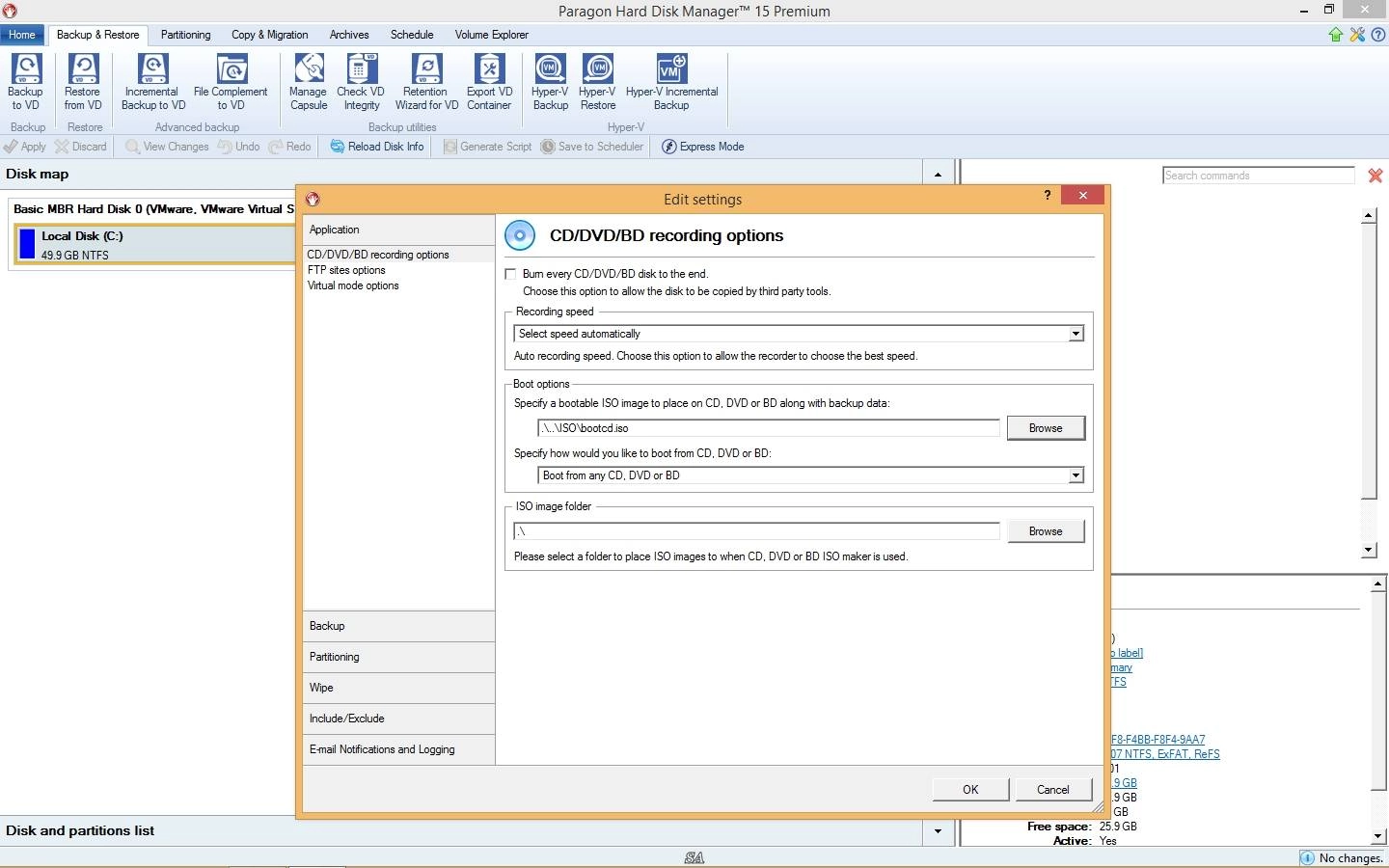
Task: Run Check VD Integrity
Action: coord(361,82)
